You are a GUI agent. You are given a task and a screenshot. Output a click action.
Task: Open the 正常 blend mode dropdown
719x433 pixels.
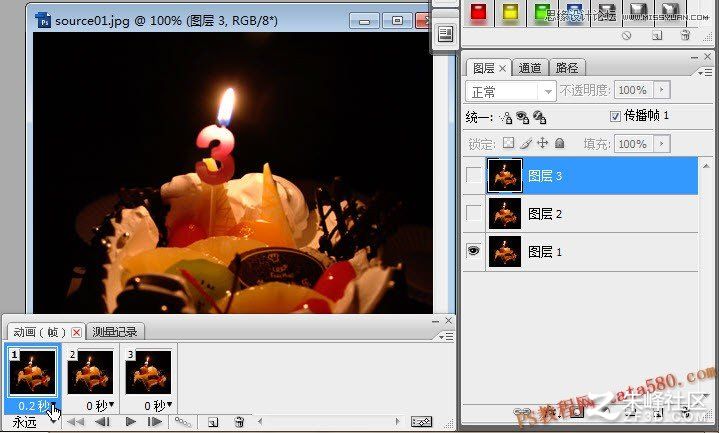(510, 92)
